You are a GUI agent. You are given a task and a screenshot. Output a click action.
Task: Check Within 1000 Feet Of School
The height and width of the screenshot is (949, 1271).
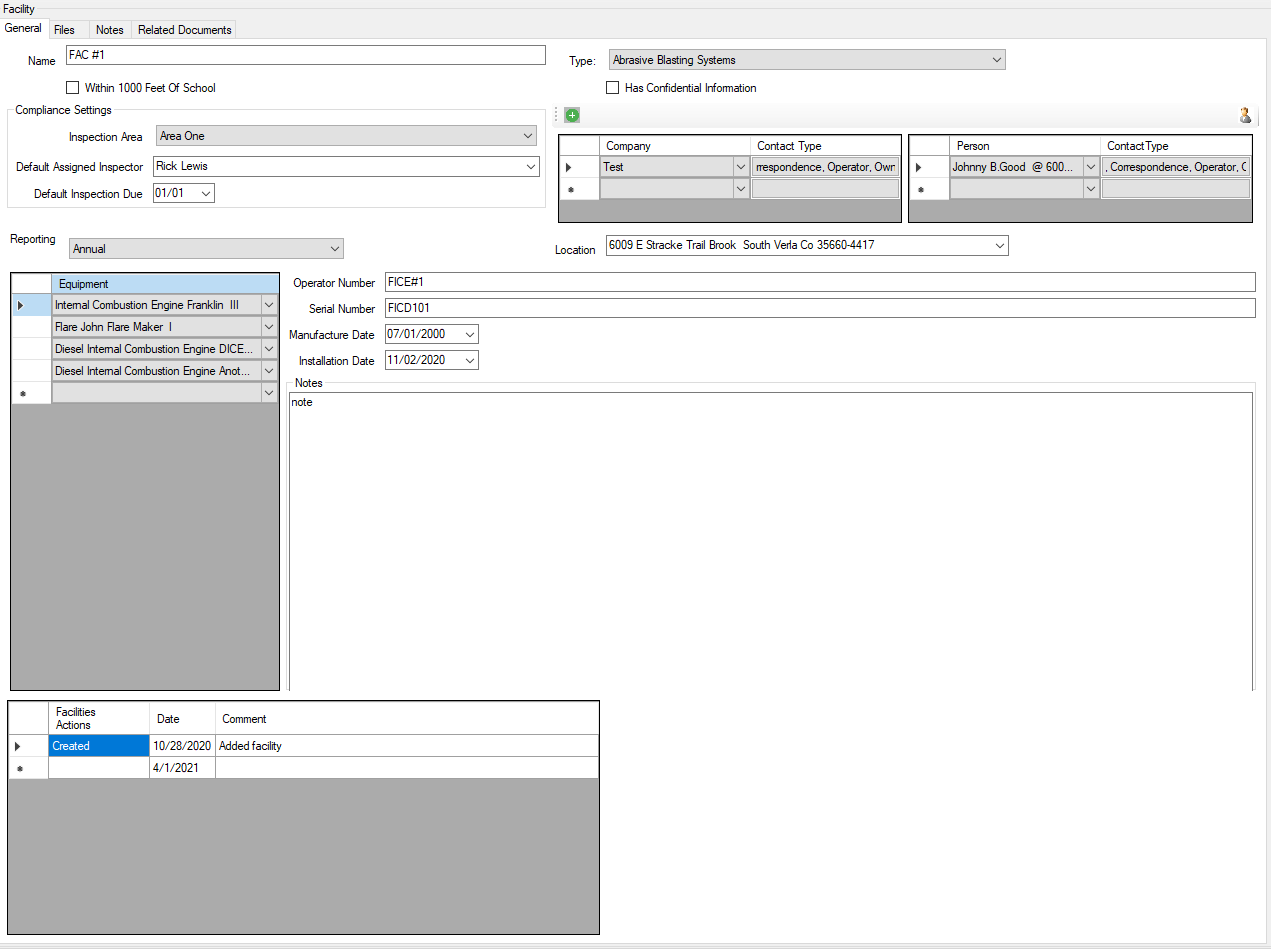(72, 87)
